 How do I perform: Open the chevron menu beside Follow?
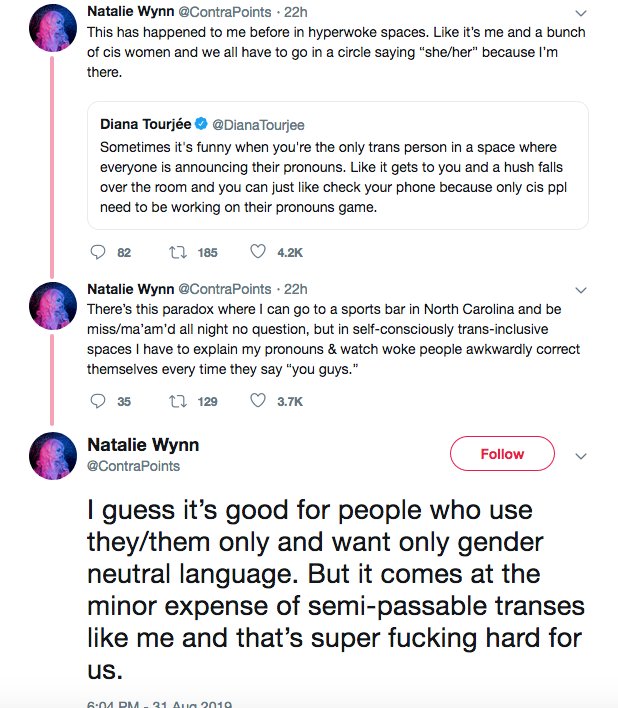(580, 455)
